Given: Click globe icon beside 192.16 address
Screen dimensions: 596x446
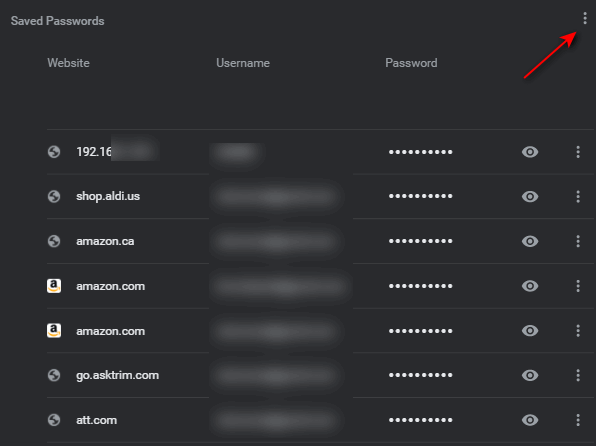Looking at the screenshot, I should (x=54, y=152).
